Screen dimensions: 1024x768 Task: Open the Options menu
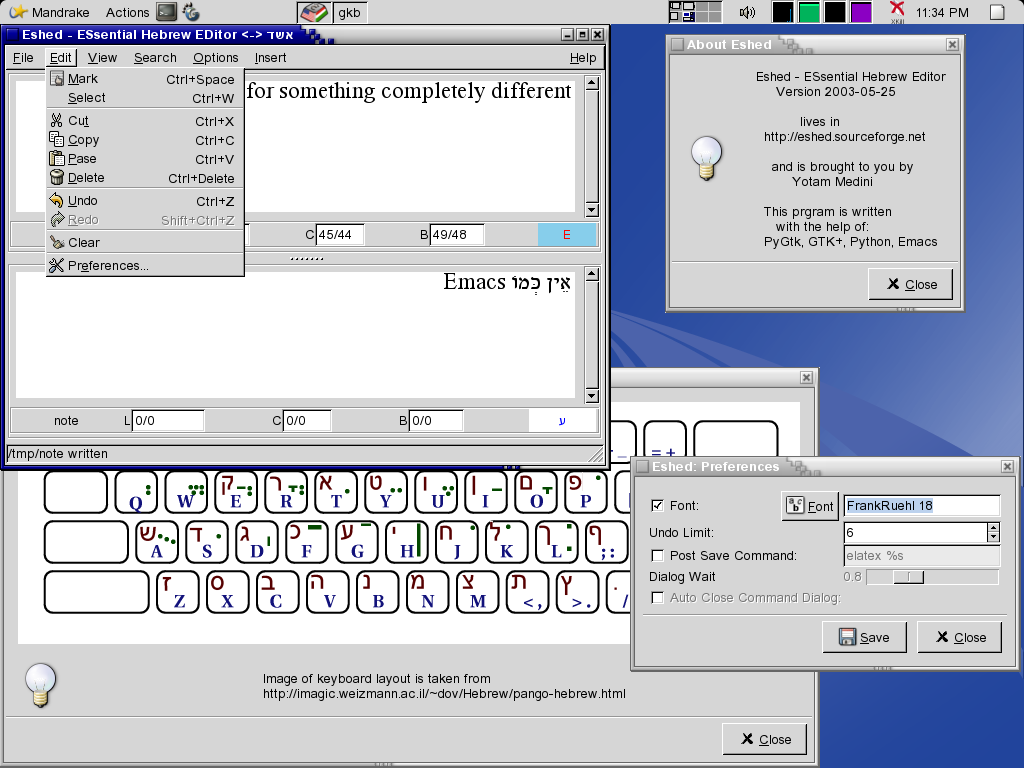[x=216, y=57]
